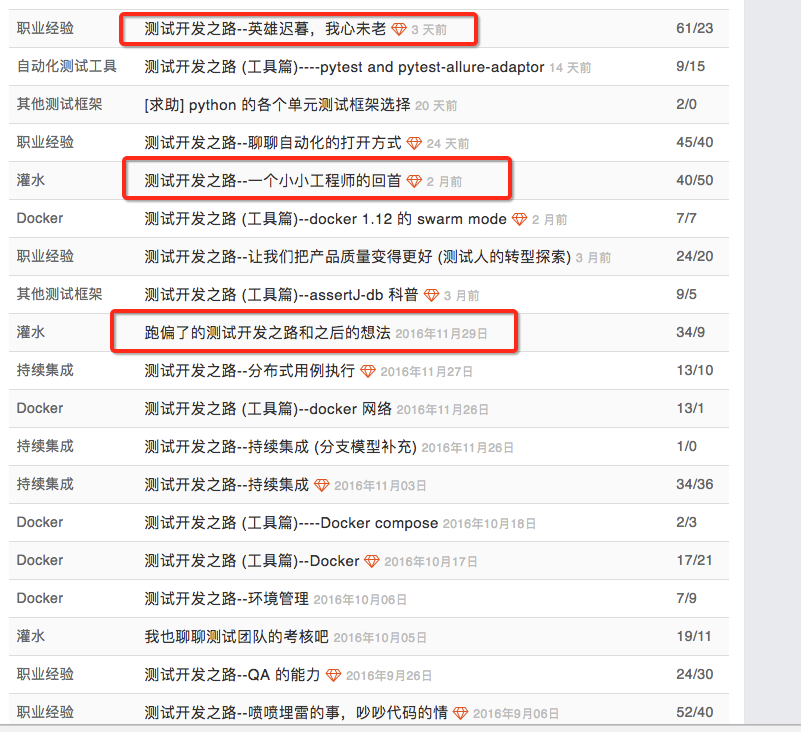Click diamond icon beside 英雄迟暮，我心未老
Image resolution: width=801 pixels, height=732 pixels.
399,30
